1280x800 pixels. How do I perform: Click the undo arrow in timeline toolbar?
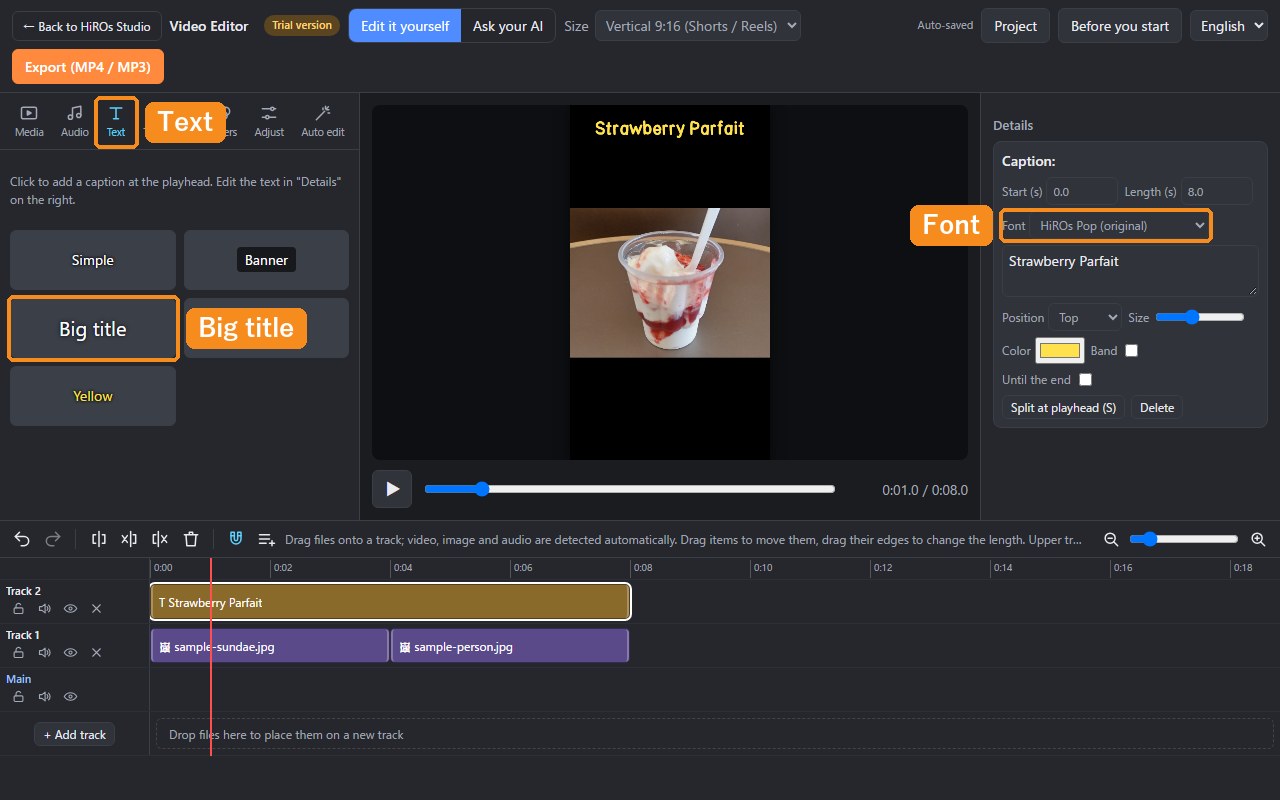(x=22, y=539)
